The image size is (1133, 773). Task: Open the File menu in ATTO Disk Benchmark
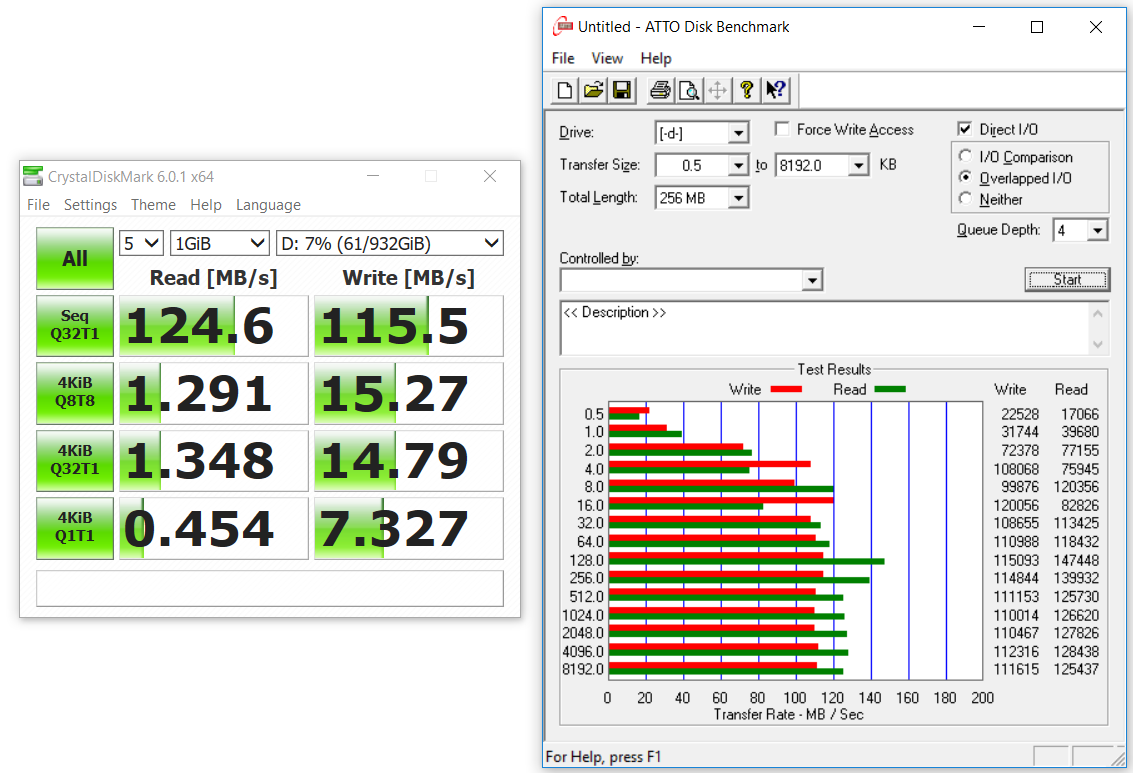point(563,59)
